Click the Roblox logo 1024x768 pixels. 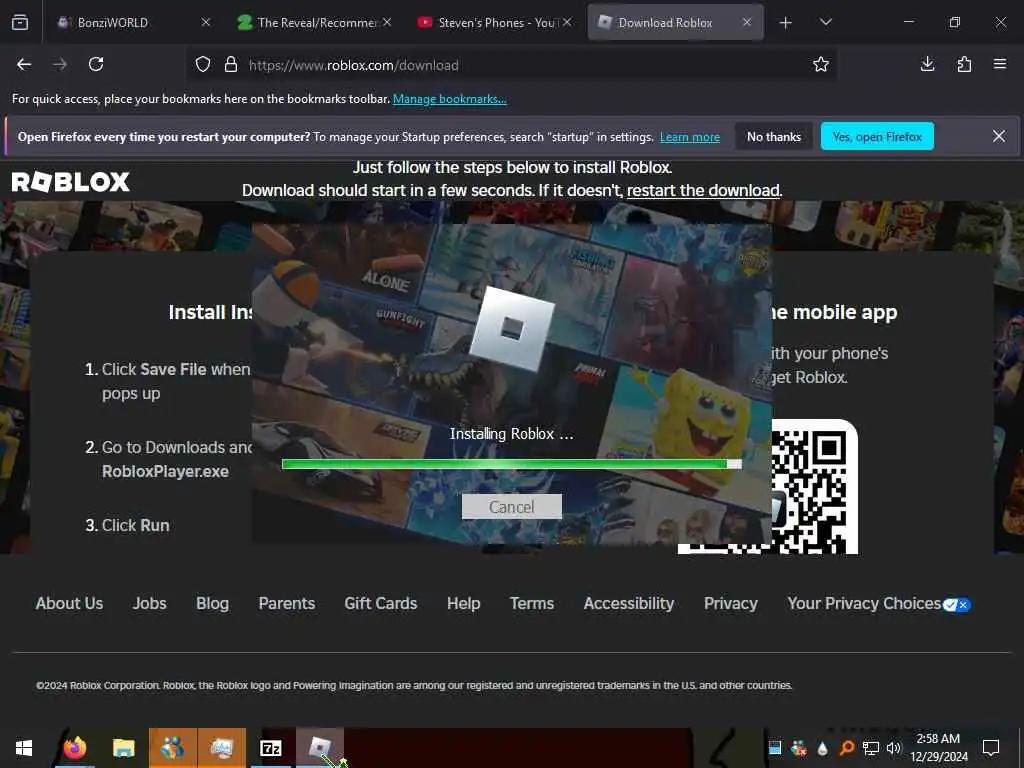[71, 182]
